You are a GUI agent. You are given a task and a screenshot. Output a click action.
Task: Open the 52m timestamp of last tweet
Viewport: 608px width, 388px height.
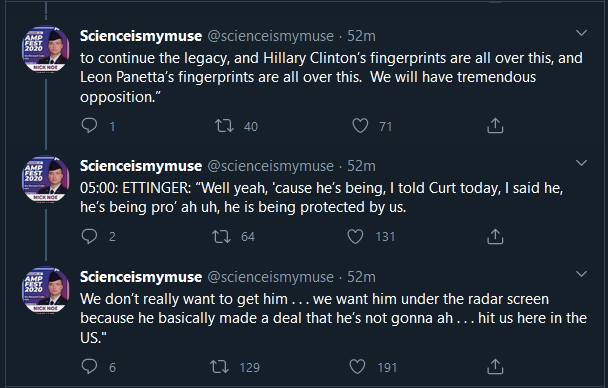click(x=361, y=277)
